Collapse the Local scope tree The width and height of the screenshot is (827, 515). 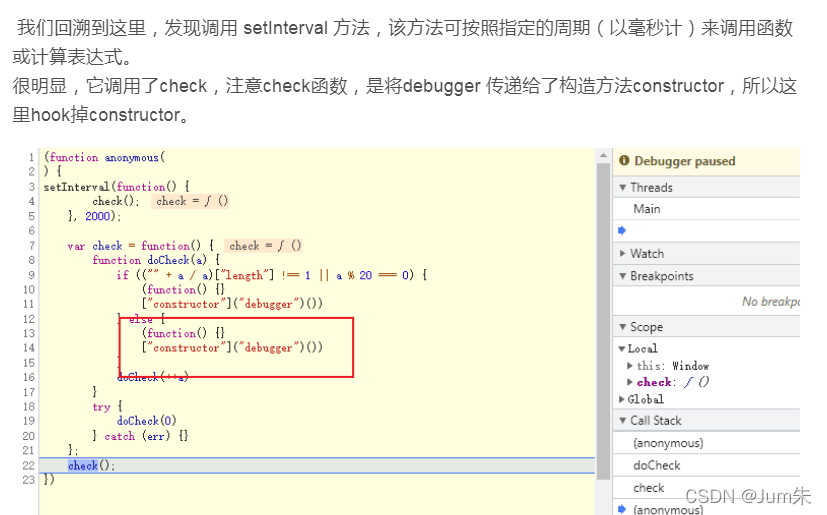click(x=622, y=349)
